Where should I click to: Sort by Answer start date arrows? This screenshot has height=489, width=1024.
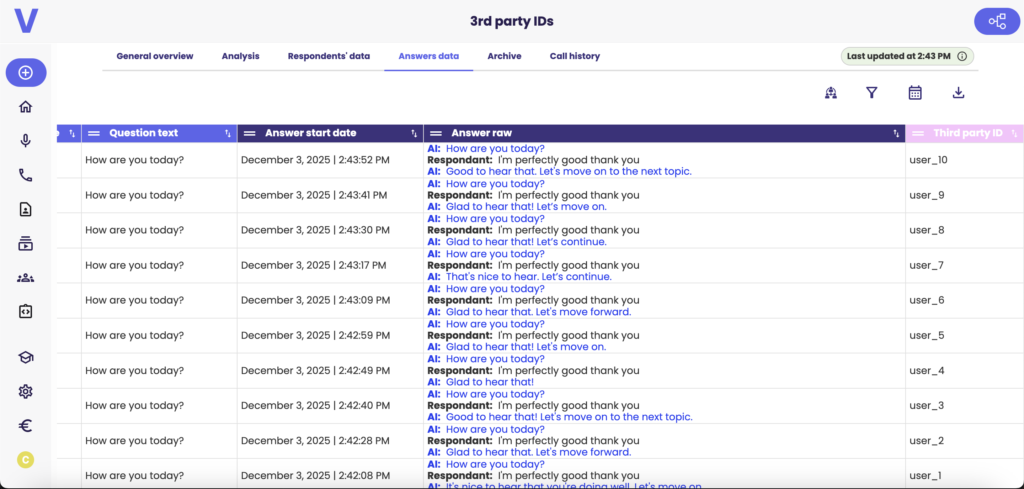[414, 133]
